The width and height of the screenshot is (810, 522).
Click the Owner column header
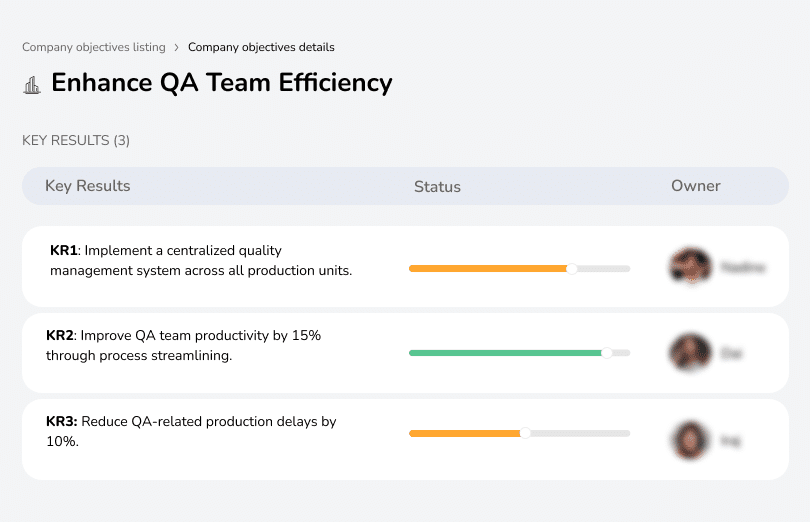695,186
